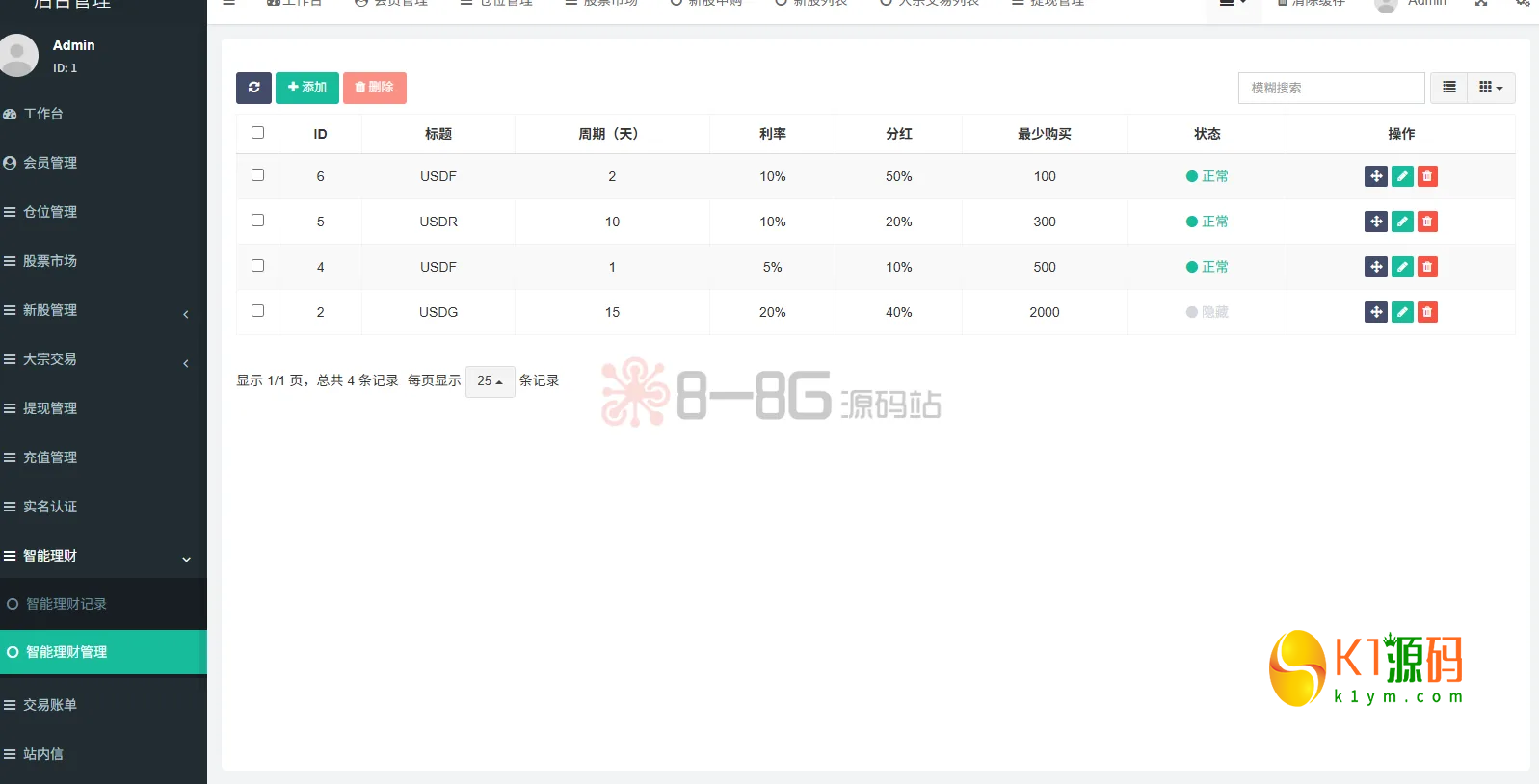
Task: Collapse the 智能理财 sidebar menu
Action: click(x=103, y=556)
